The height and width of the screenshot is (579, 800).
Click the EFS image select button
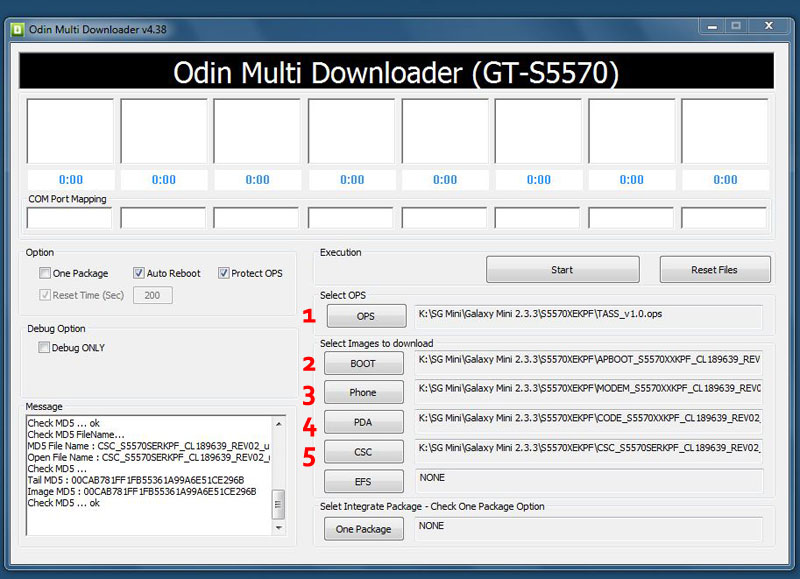click(363, 481)
